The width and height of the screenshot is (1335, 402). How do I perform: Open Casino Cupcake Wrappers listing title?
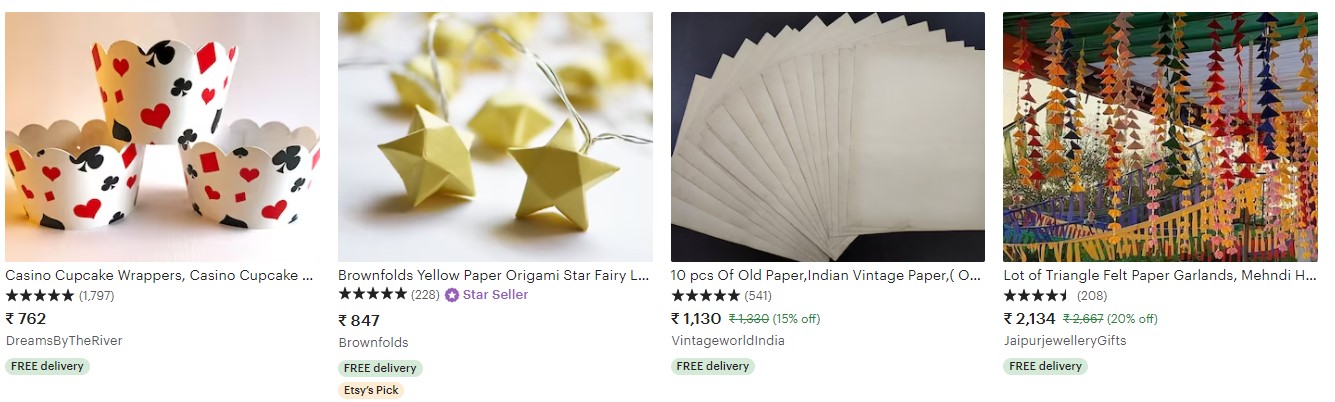coord(160,275)
